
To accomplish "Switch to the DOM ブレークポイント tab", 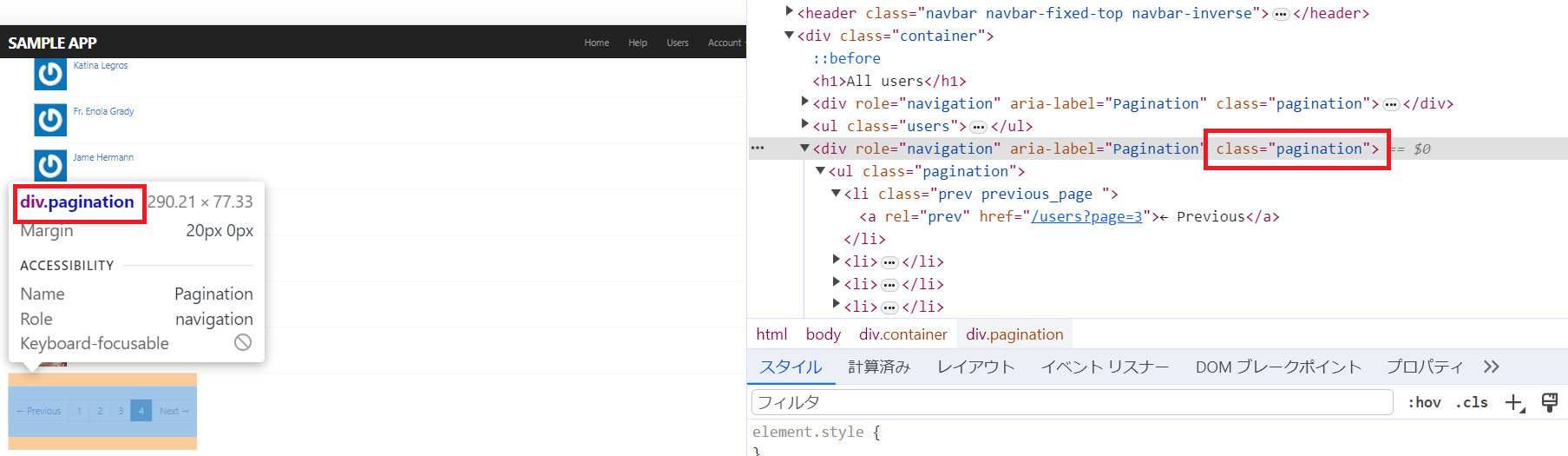I will 1278,367.
